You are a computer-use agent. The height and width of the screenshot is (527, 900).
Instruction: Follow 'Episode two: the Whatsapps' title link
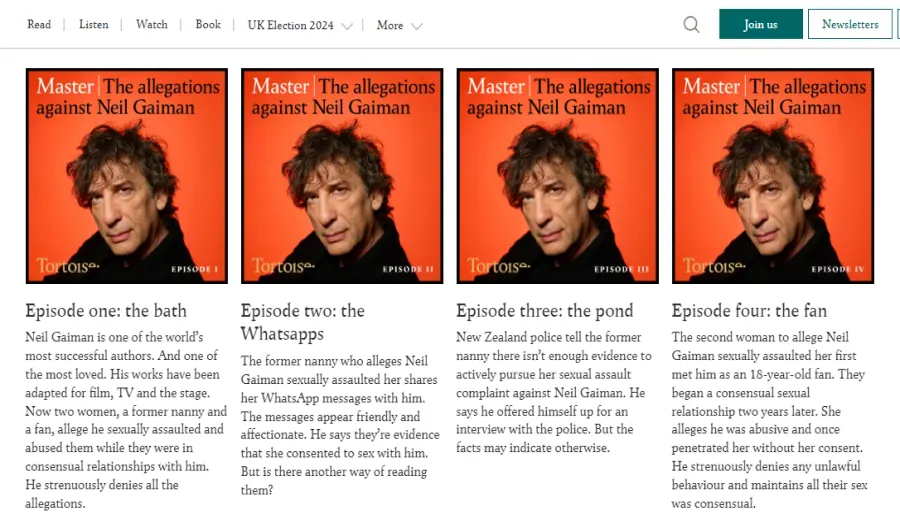(x=303, y=322)
